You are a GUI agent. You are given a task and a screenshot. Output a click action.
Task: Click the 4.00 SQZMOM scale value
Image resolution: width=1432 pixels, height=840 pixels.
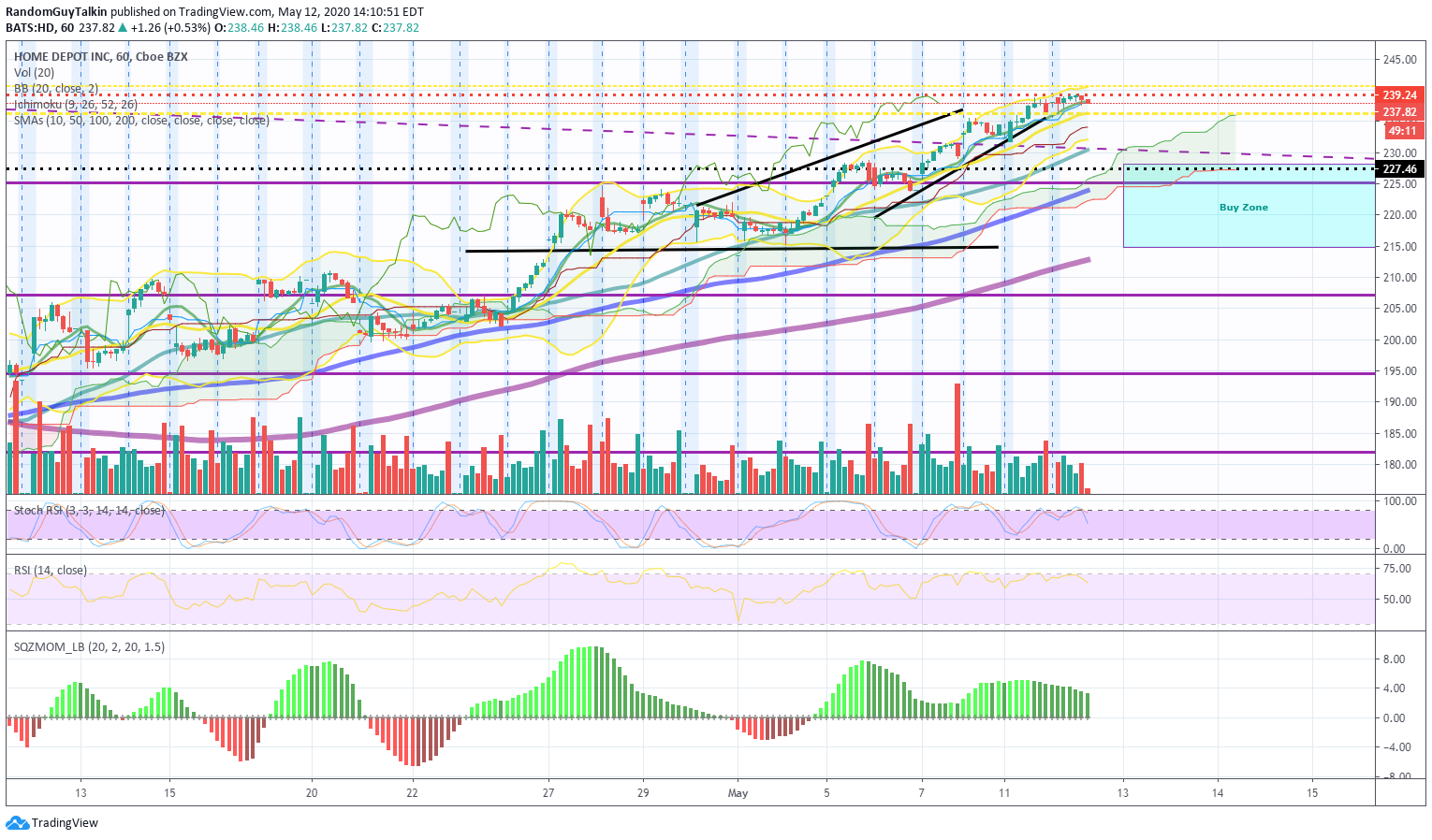tap(1395, 688)
